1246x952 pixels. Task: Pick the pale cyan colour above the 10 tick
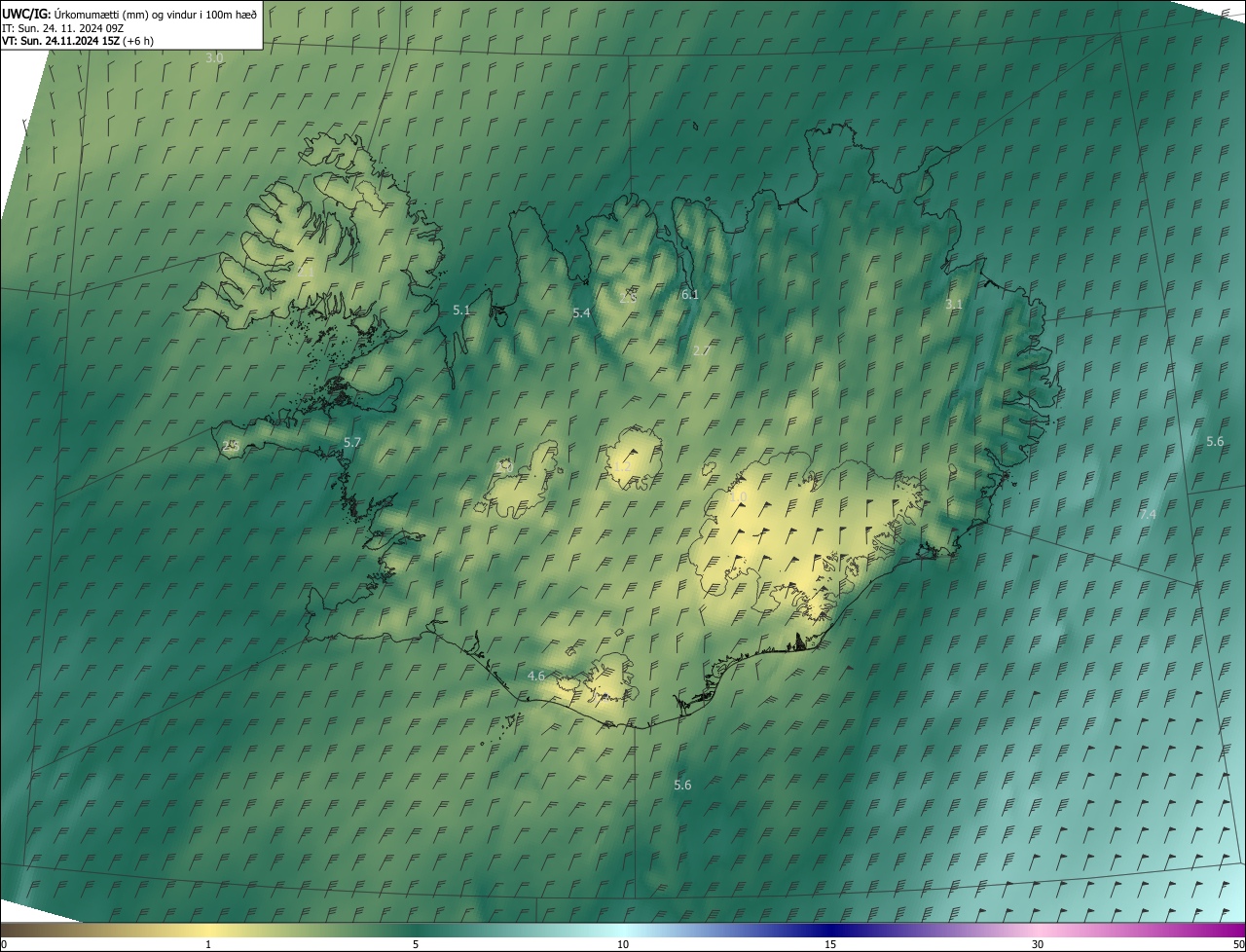623,930
